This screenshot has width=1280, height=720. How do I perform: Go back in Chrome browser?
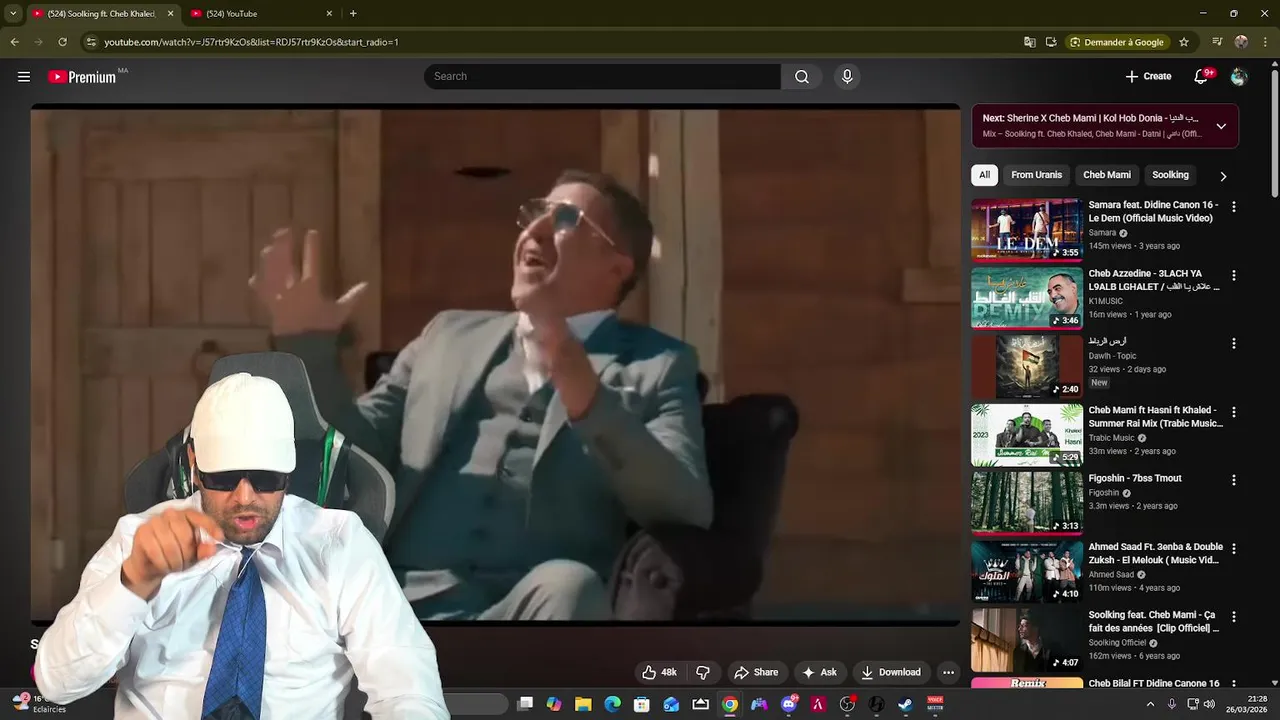pyautogui.click(x=14, y=42)
